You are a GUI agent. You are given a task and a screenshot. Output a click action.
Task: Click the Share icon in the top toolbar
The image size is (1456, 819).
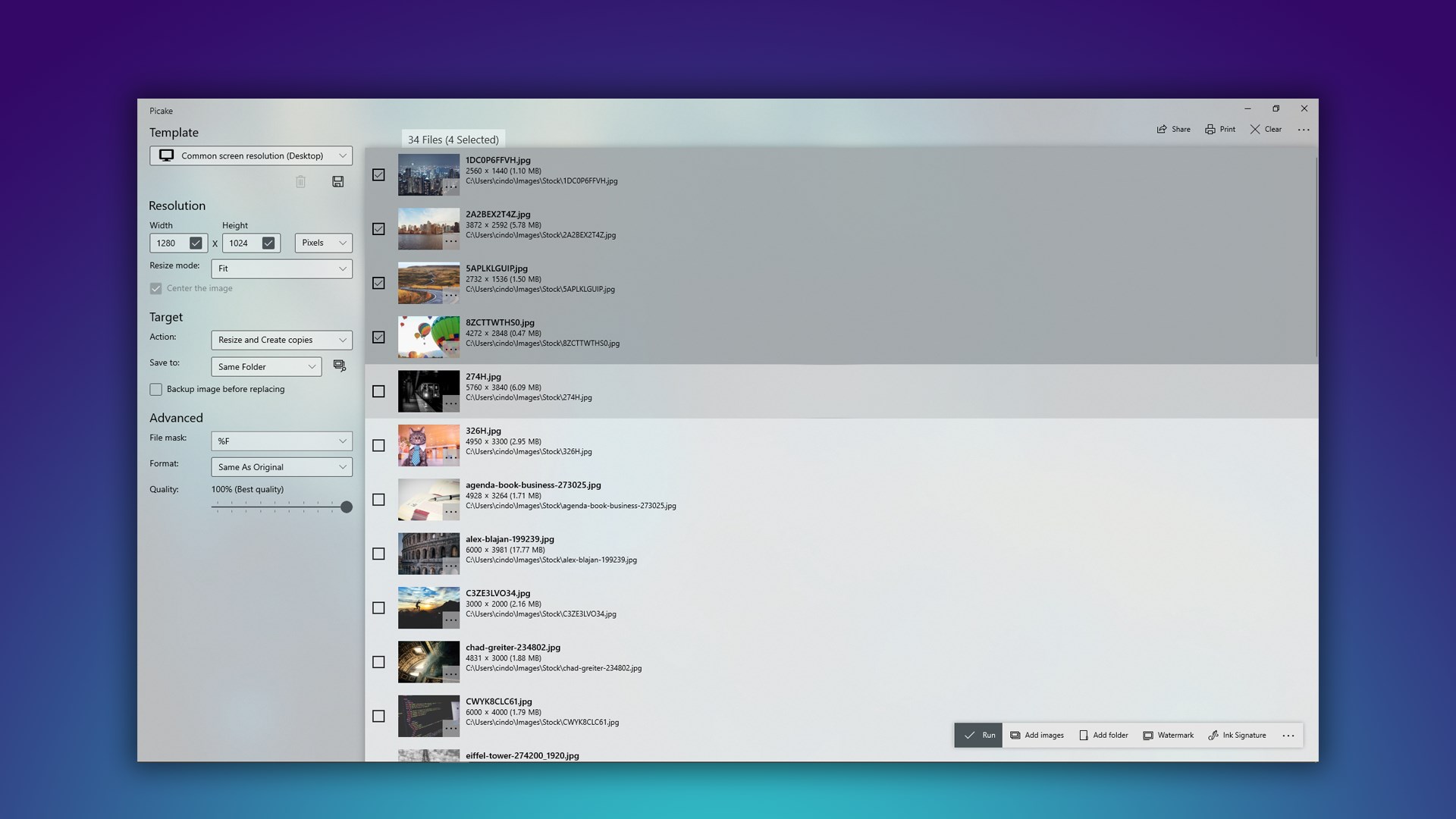coord(1162,130)
